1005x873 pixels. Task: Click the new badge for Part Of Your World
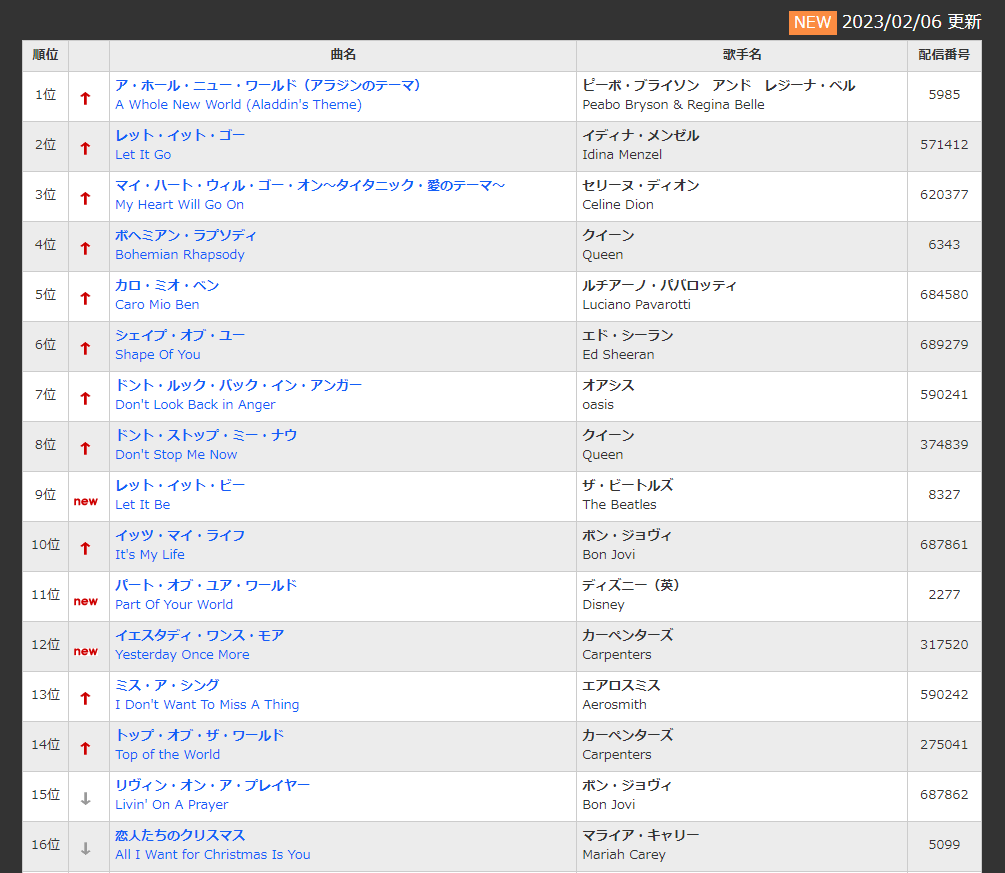click(86, 601)
